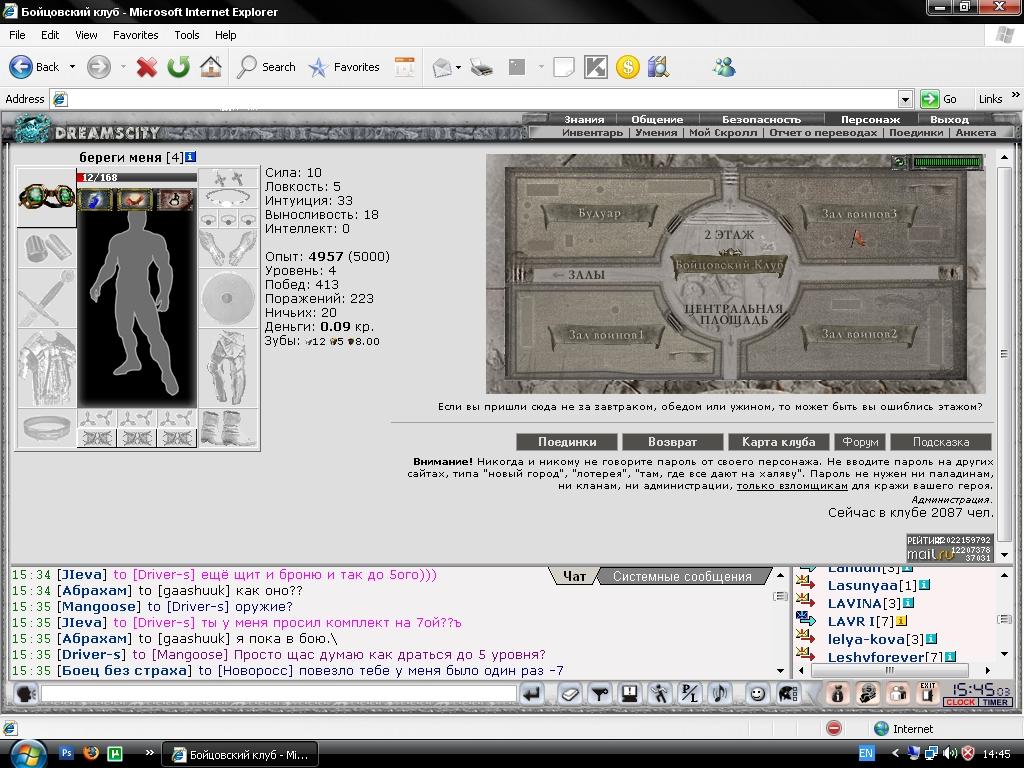The image size is (1024, 768).
Task: Select the necklace equipment slot
Action: (228, 197)
